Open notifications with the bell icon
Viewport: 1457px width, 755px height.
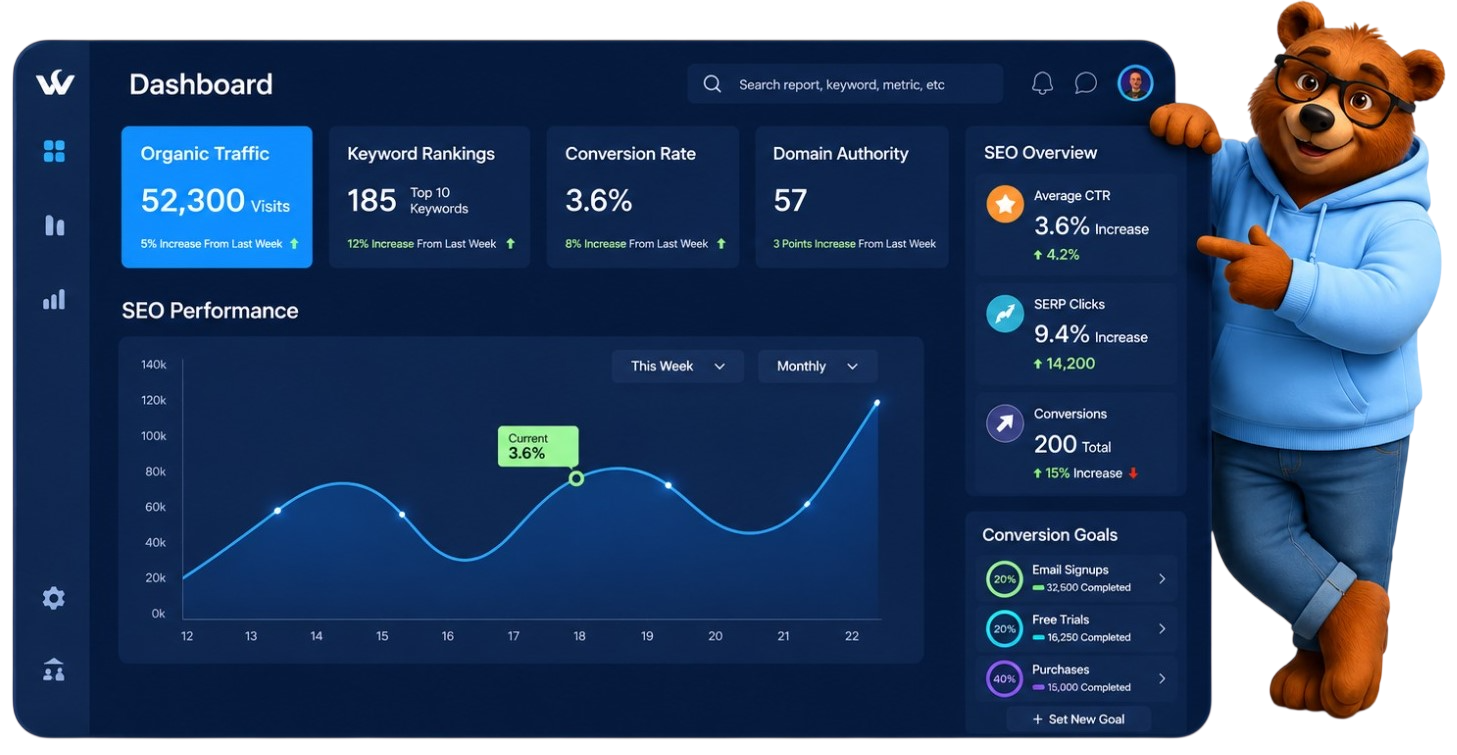tap(1042, 83)
